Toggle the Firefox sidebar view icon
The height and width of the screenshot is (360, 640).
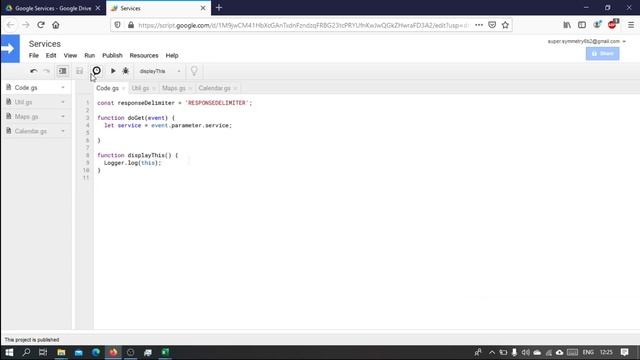click(x=582, y=25)
